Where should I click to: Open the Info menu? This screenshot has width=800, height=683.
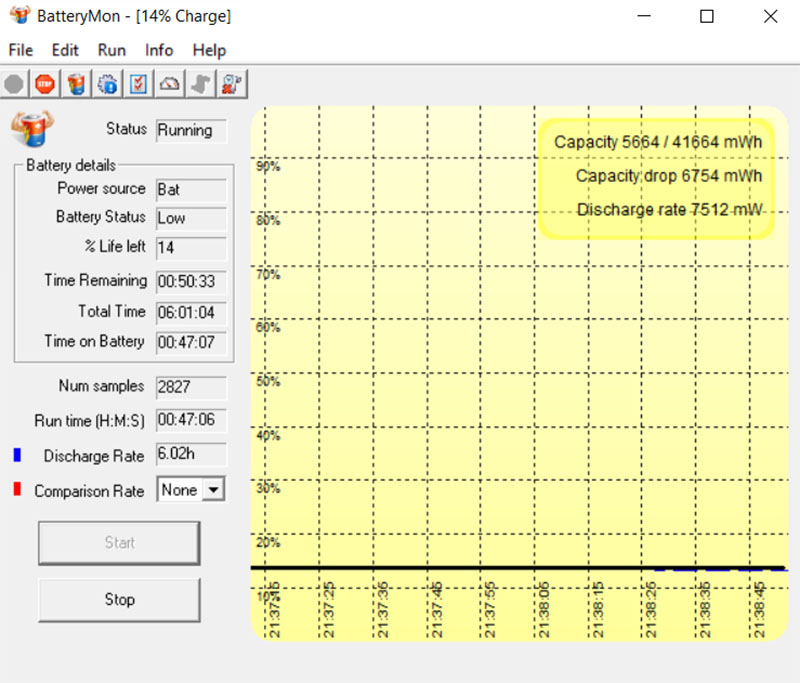click(x=159, y=50)
